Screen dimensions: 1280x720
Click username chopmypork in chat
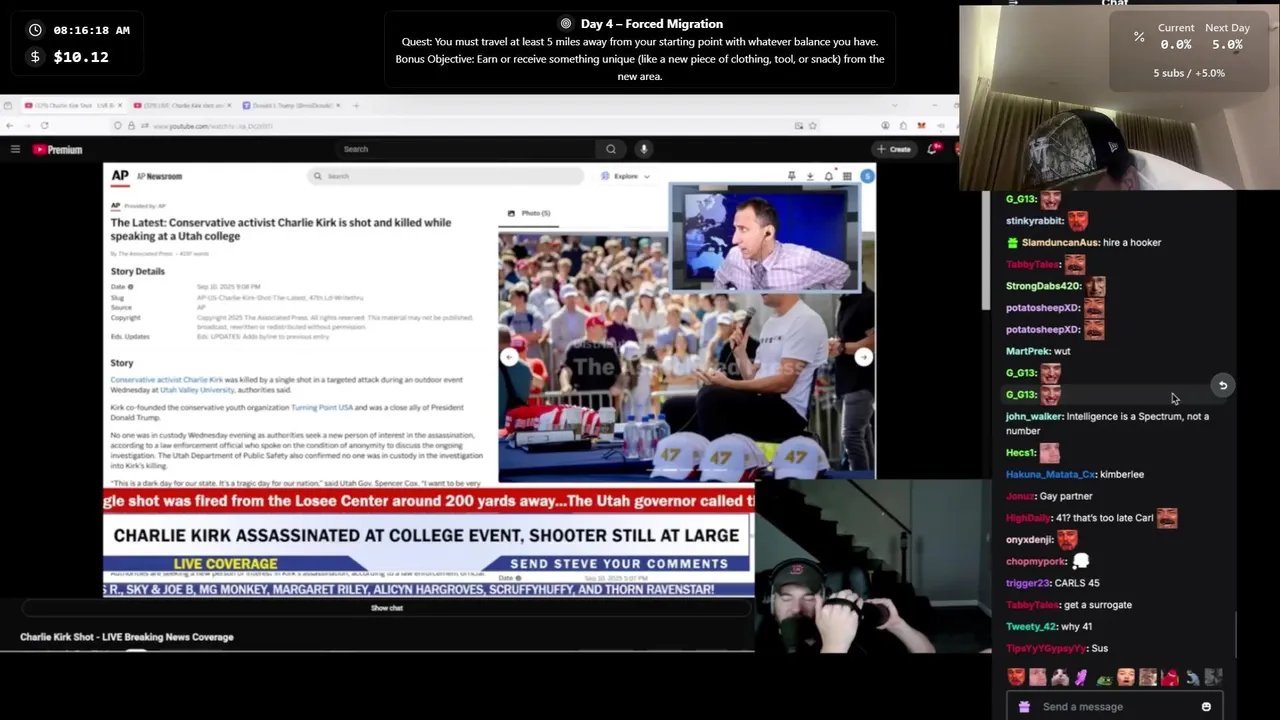(x=1036, y=561)
